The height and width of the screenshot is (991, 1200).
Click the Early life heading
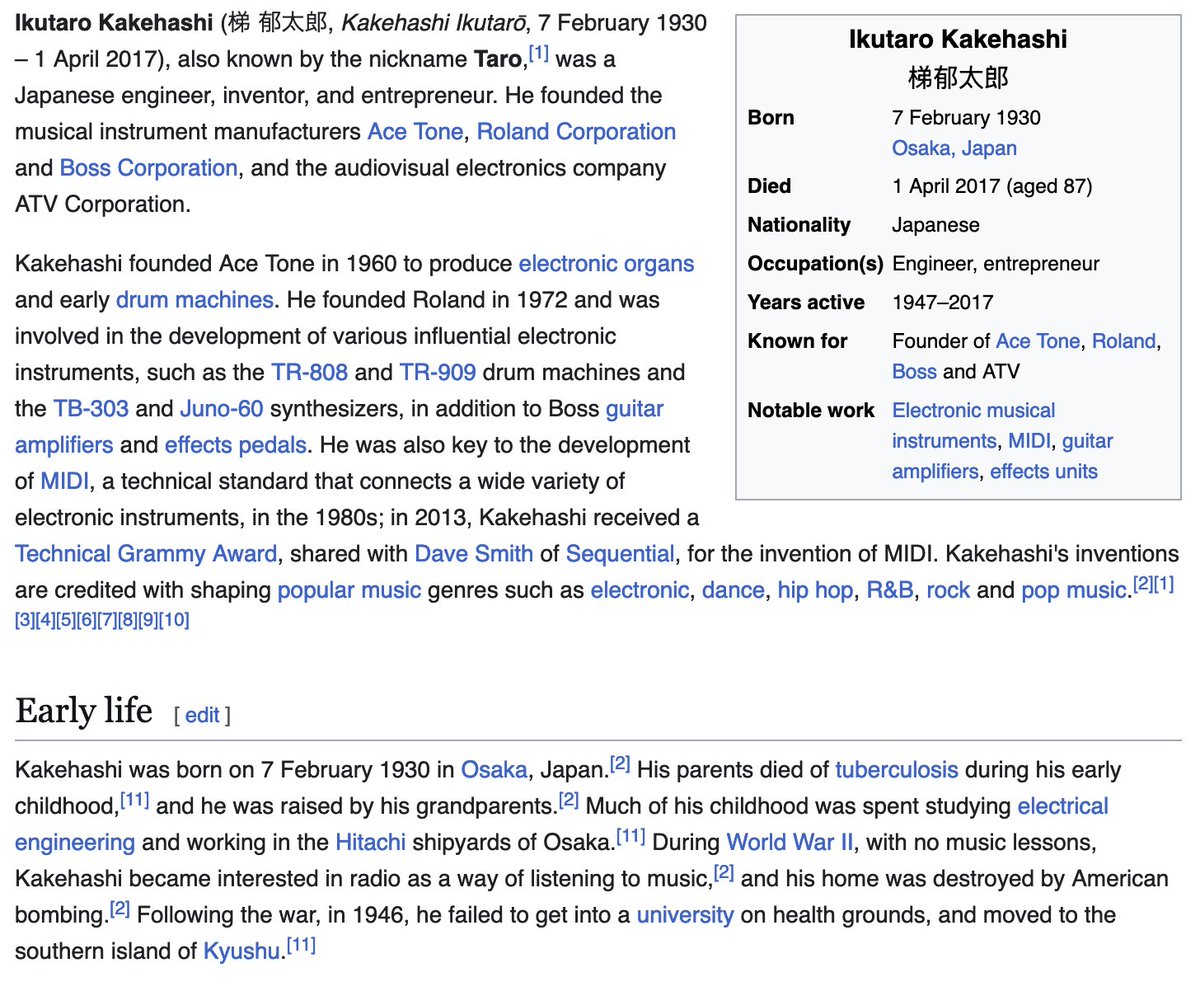point(84,711)
